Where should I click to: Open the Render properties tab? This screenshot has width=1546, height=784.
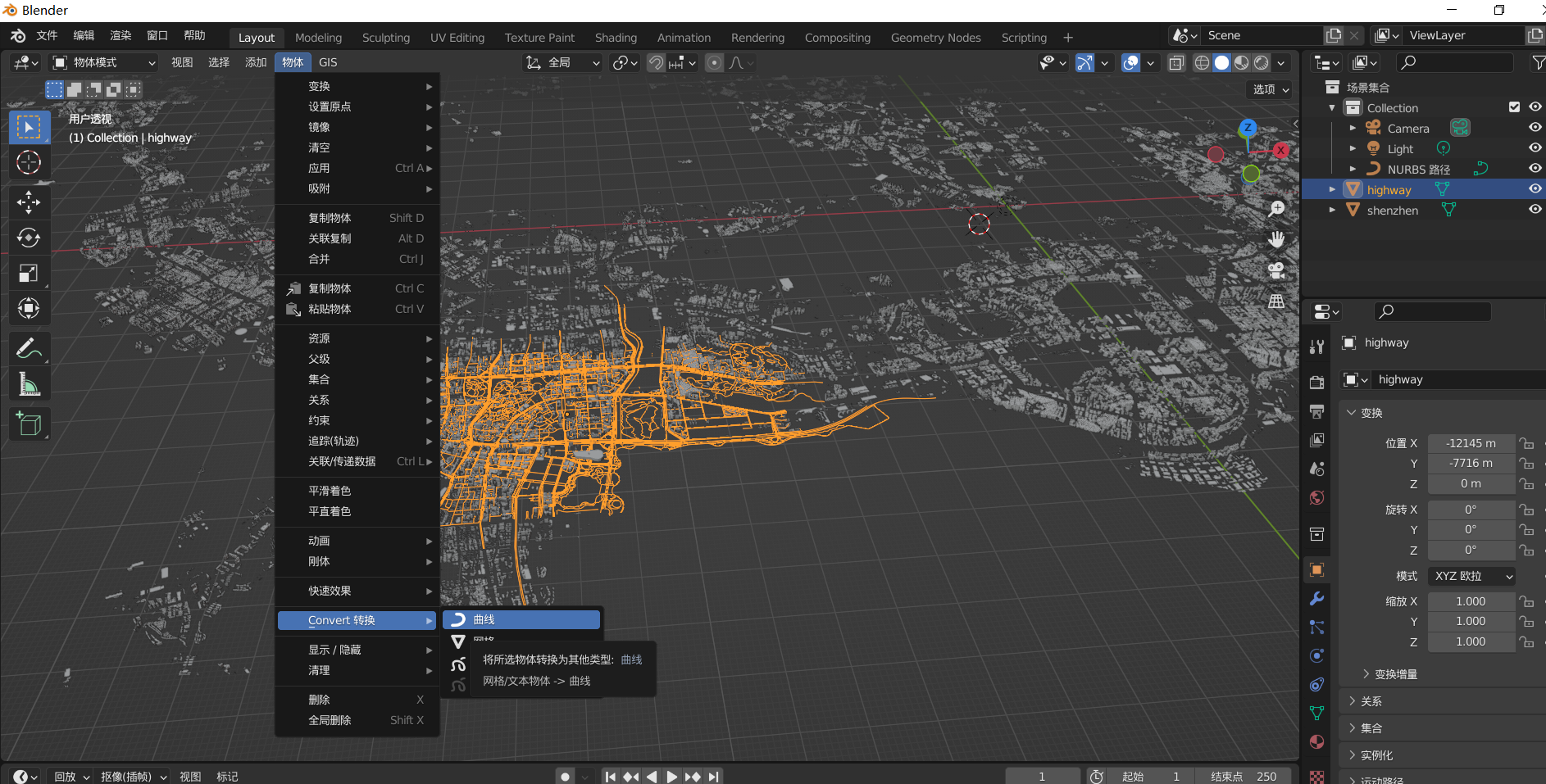[1316, 383]
